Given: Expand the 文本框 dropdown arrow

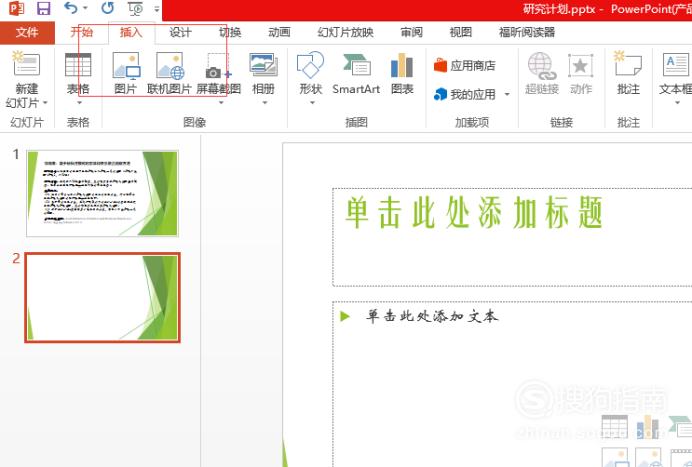Looking at the screenshot, I should coord(677,103).
